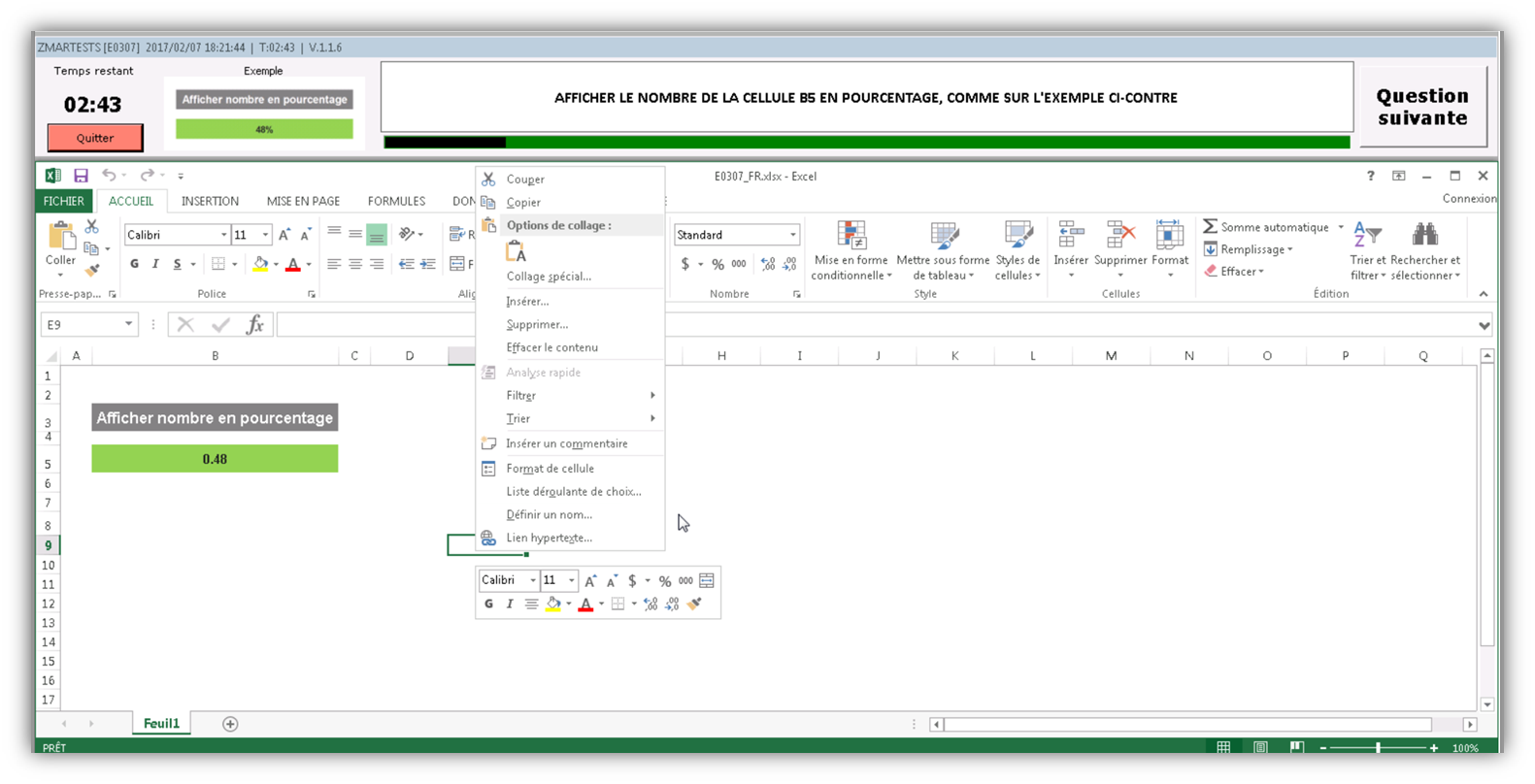This screenshot has width=1535, height=784.
Task: Click Mise en forme conditionnelle icon
Action: 851,237
